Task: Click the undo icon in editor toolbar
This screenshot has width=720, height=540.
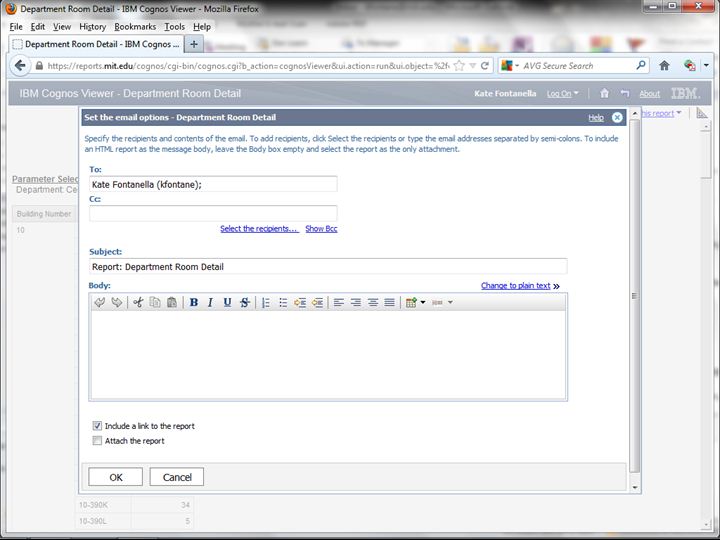Action: 100,302
